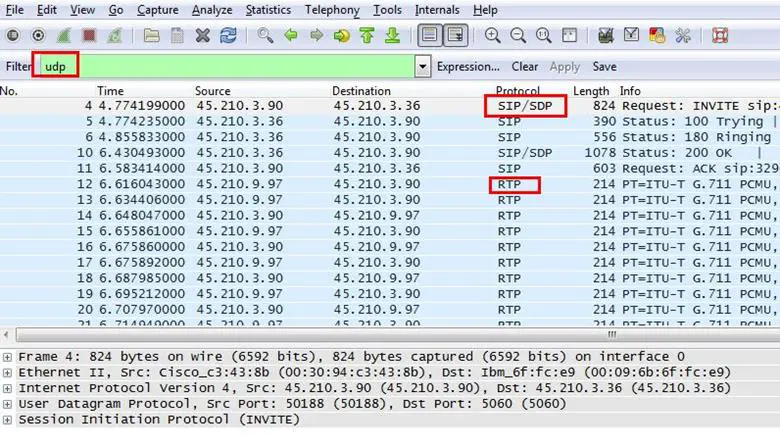780x447 pixels.
Task: Click the go to first packet icon
Action: click(366, 36)
